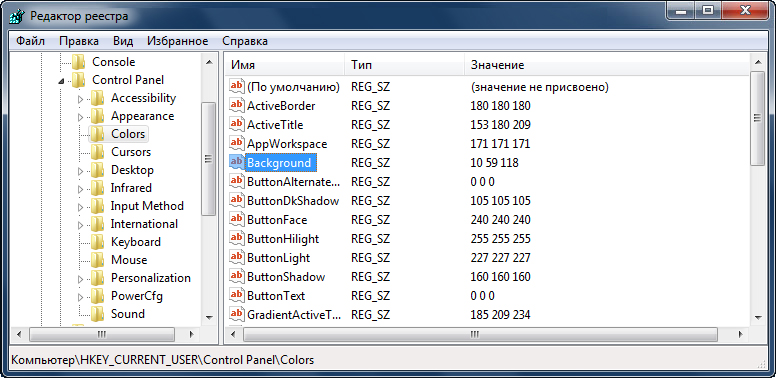Click the tree pane scroll right arrow
This screenshot has height=378, width=776.
192,334
